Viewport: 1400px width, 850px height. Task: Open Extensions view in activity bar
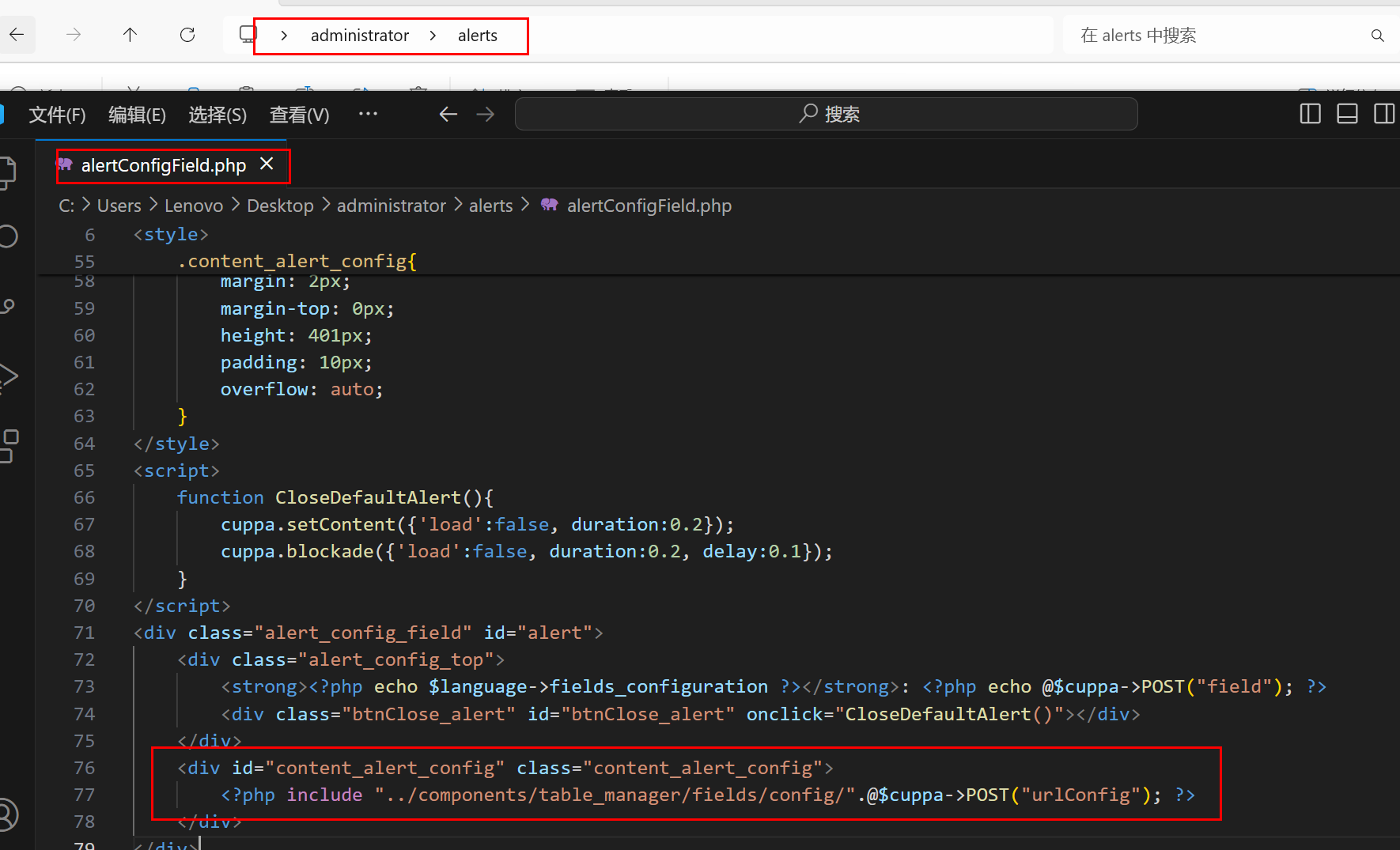[9, 446]
